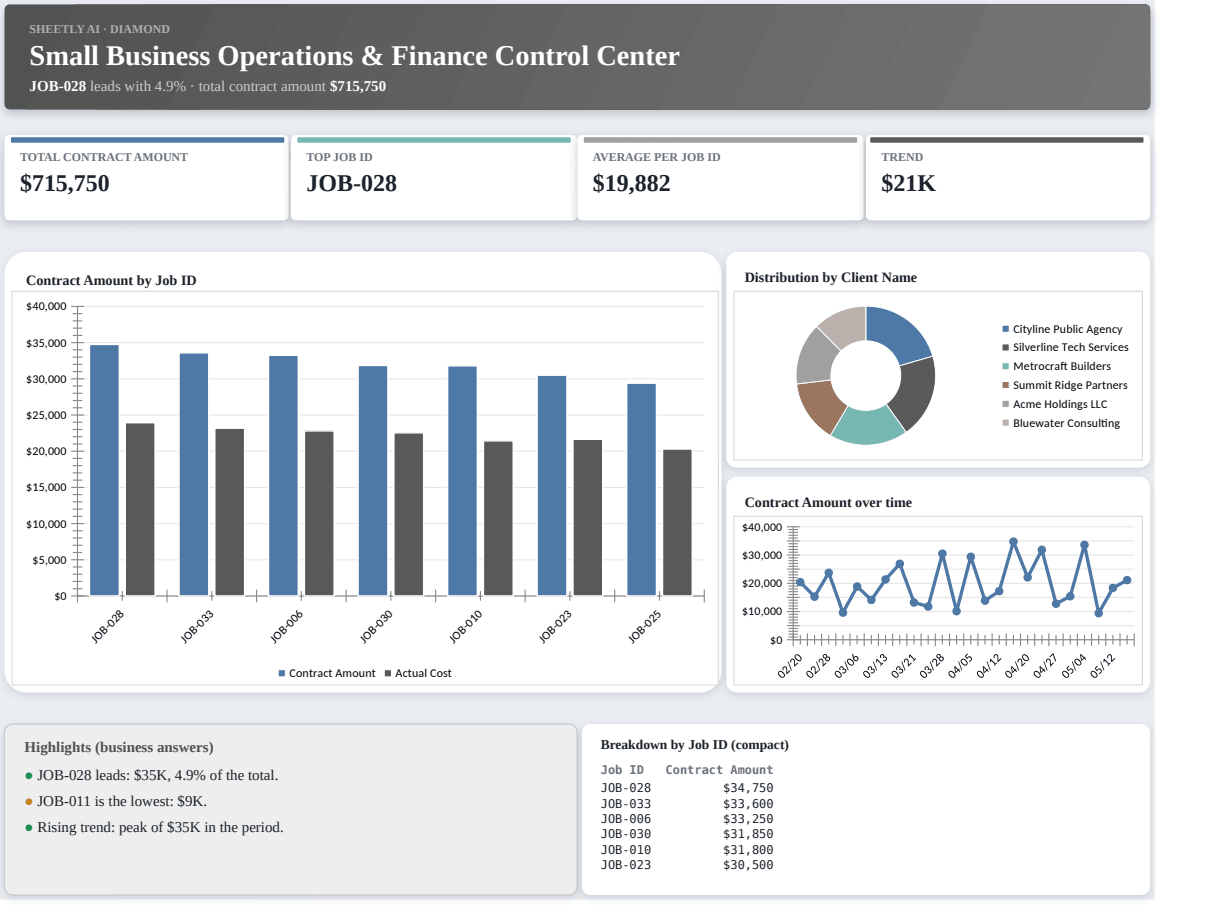
Task: Click the highlight JOB-028 leads: $35K bullet
Action: [x=152, y=775]
